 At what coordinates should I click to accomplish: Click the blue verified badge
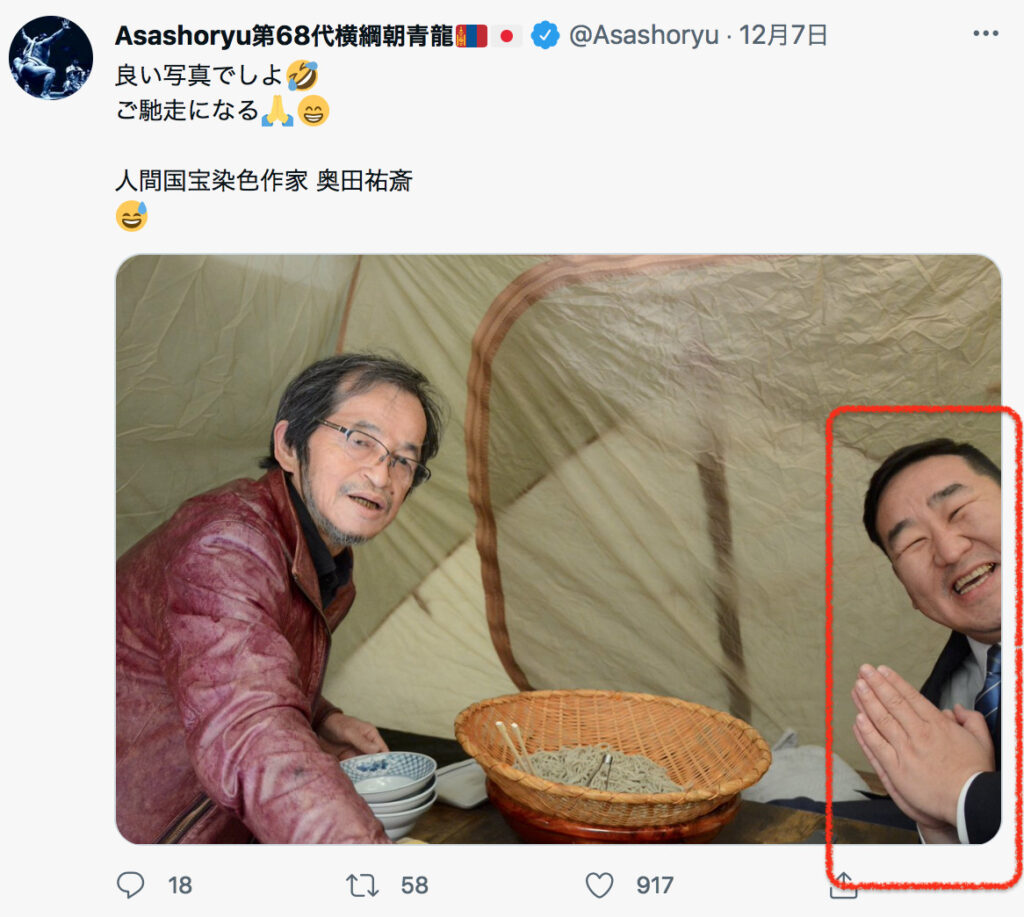point(545,35)
